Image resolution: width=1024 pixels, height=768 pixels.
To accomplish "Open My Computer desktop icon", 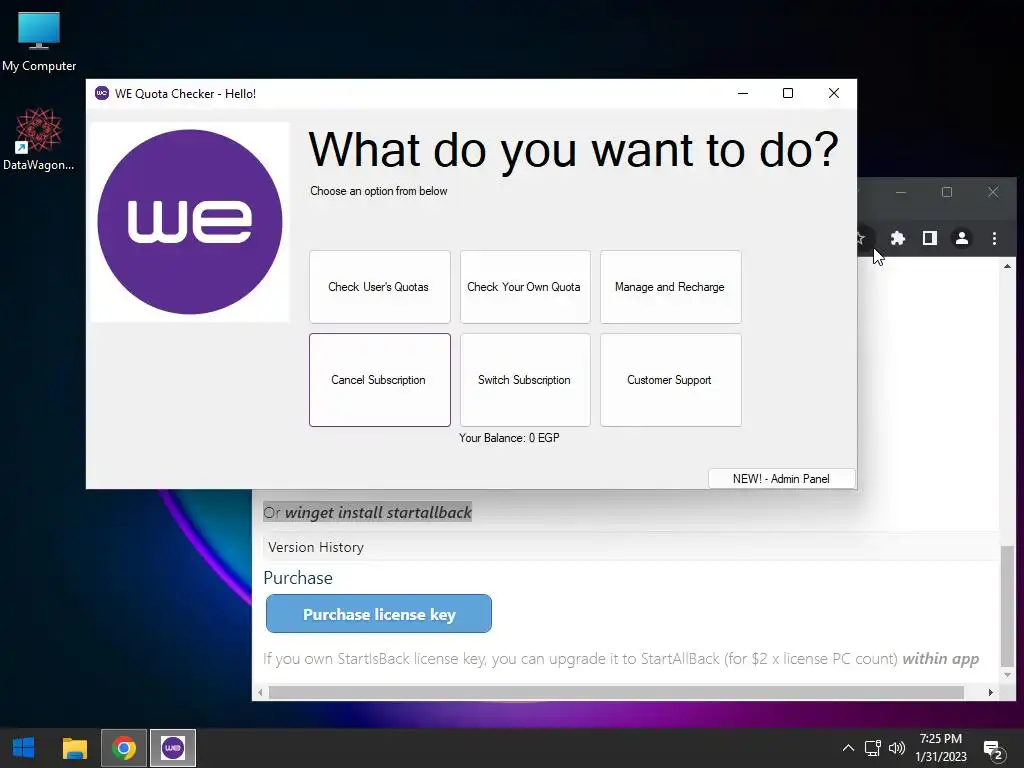I will pos(39,41).
